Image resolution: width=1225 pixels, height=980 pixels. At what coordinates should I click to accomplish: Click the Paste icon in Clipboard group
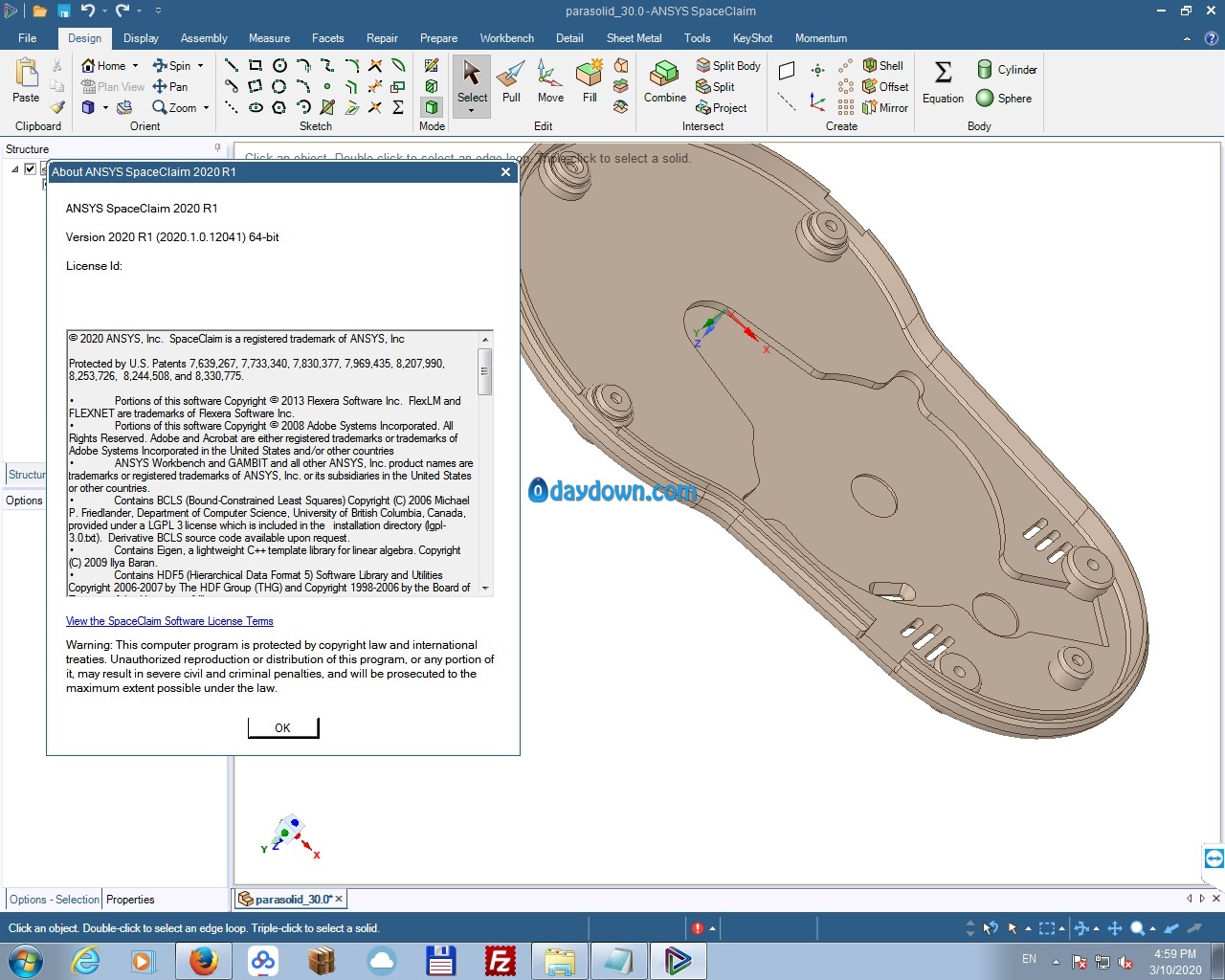[26, 73]
